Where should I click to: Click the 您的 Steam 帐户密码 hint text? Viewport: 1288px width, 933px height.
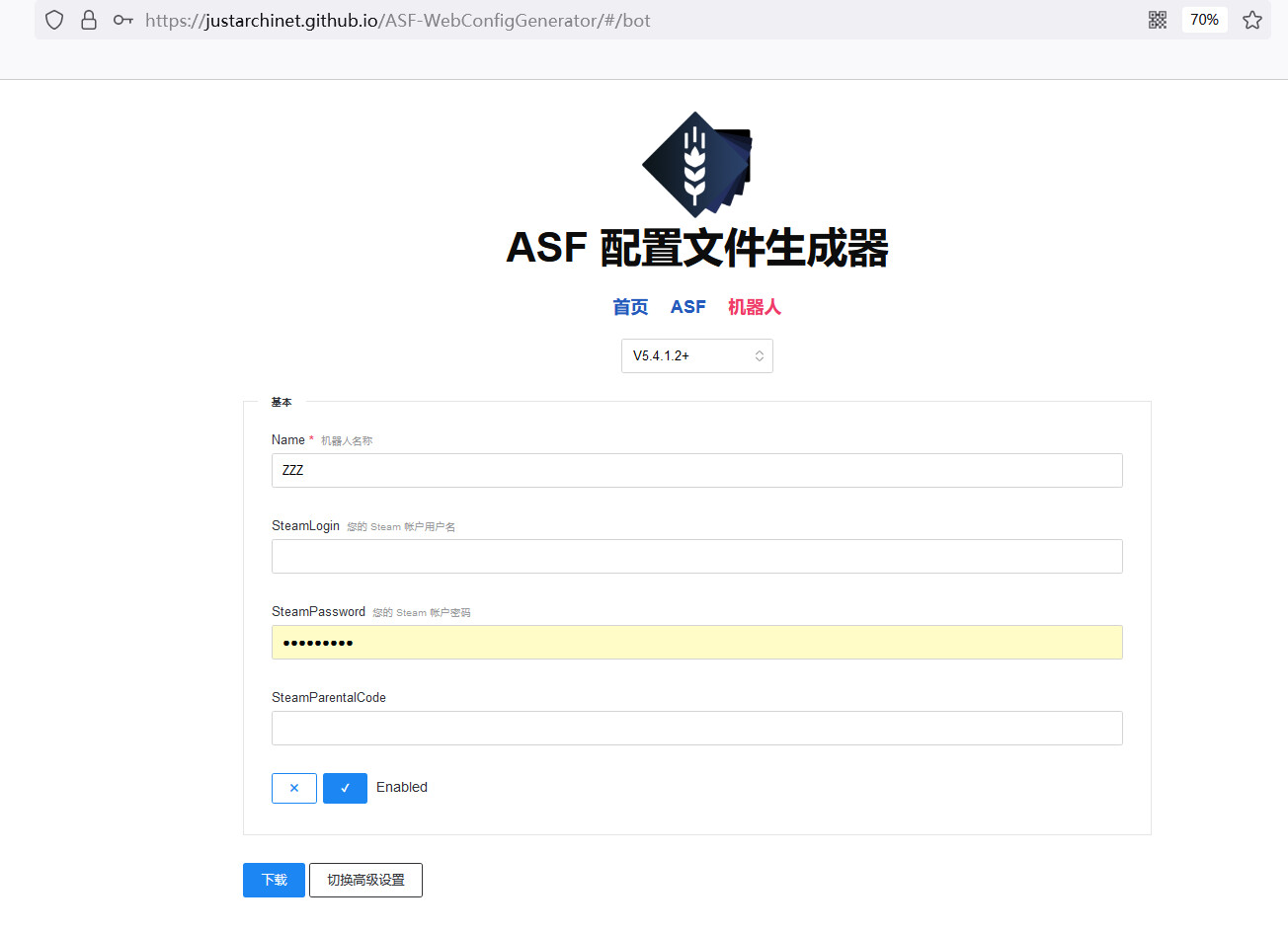(422, 613)
